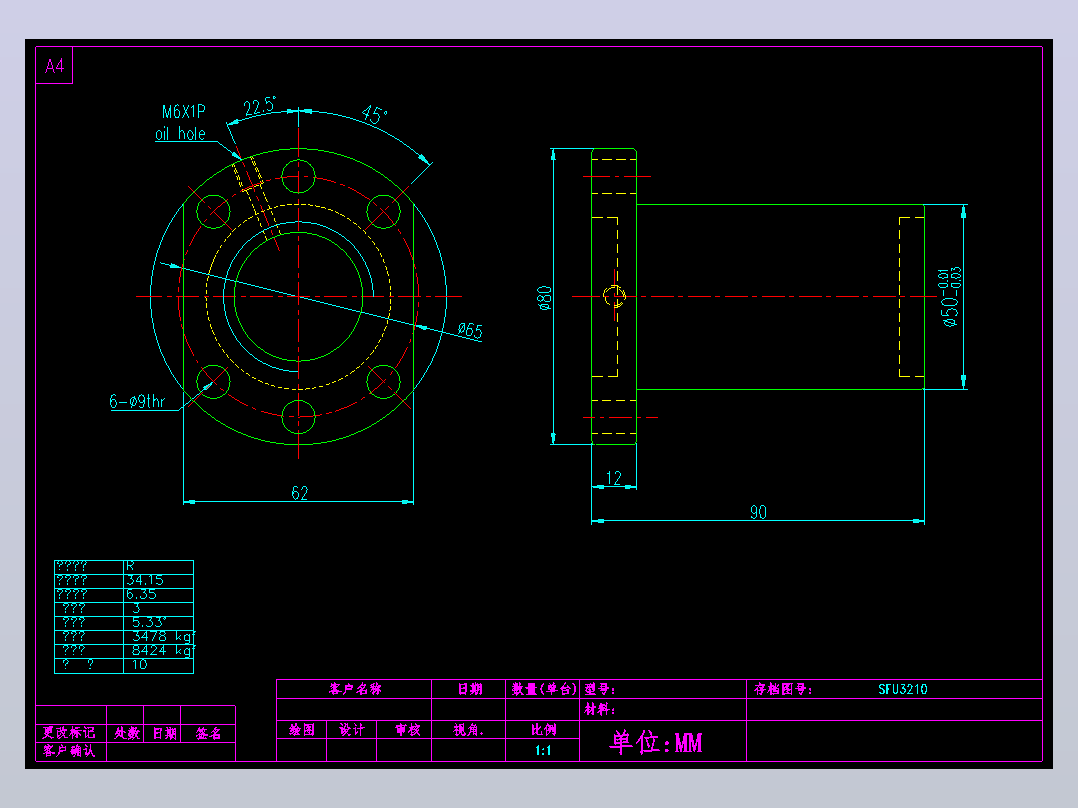Select the 90 overall length dimension
The image size is (1078, 808).
click(x=758, y=512)
